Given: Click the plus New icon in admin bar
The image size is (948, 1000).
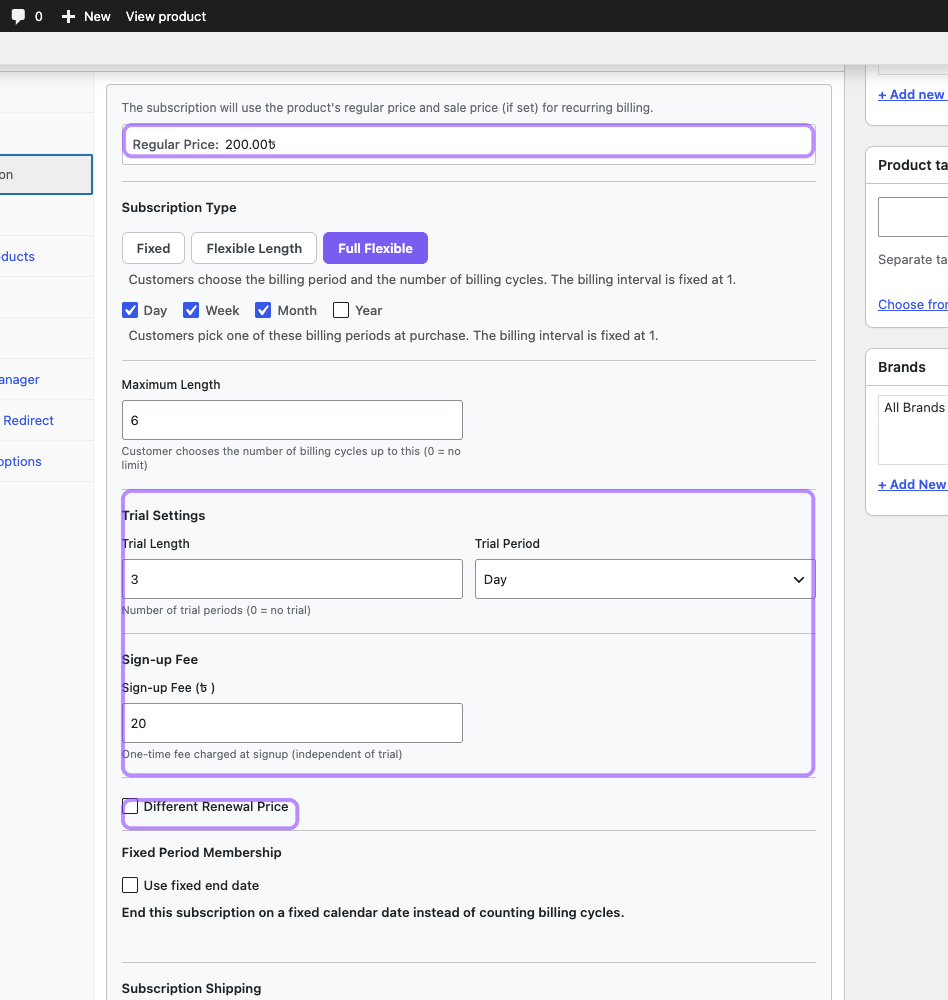Looking at the screenshot, I should [68, 17].
